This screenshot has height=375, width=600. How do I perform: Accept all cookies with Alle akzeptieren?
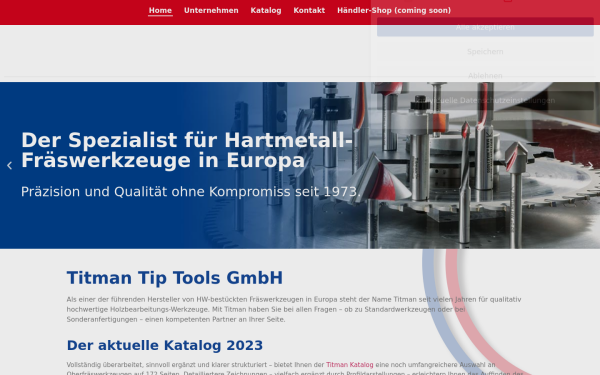click(x=485, y=27)
